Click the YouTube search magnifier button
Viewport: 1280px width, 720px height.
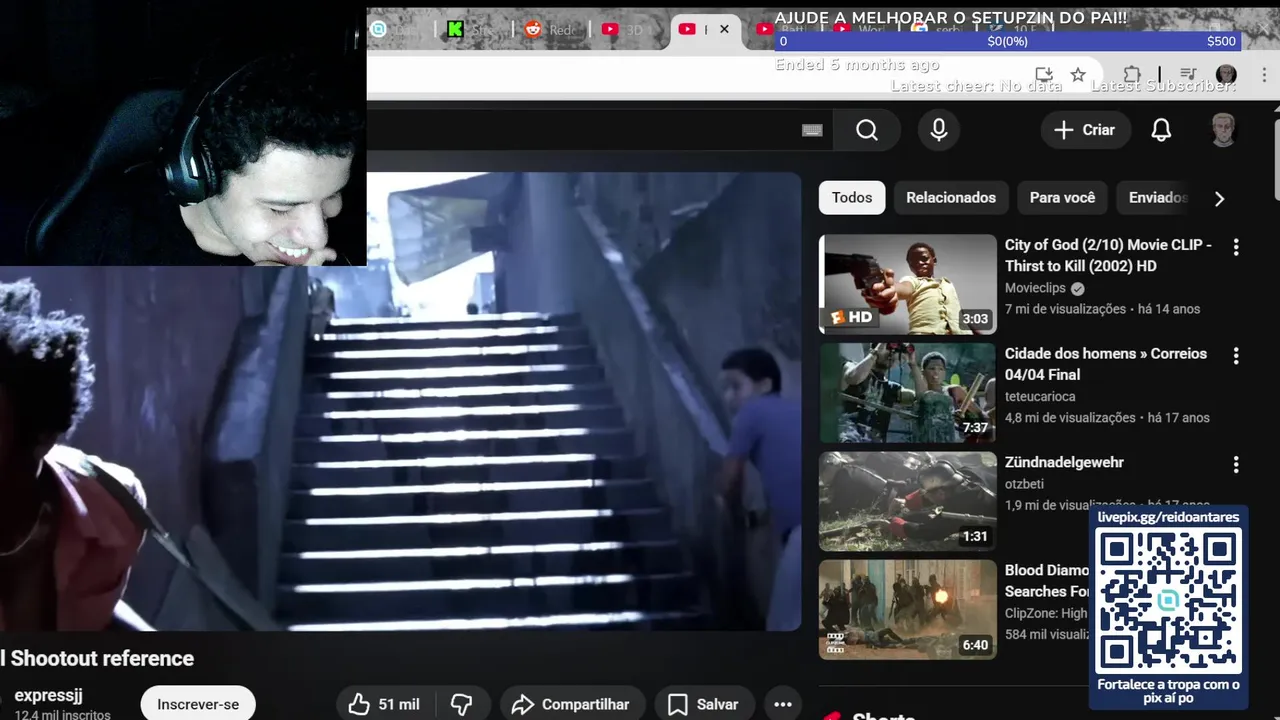tap(867, 130)
